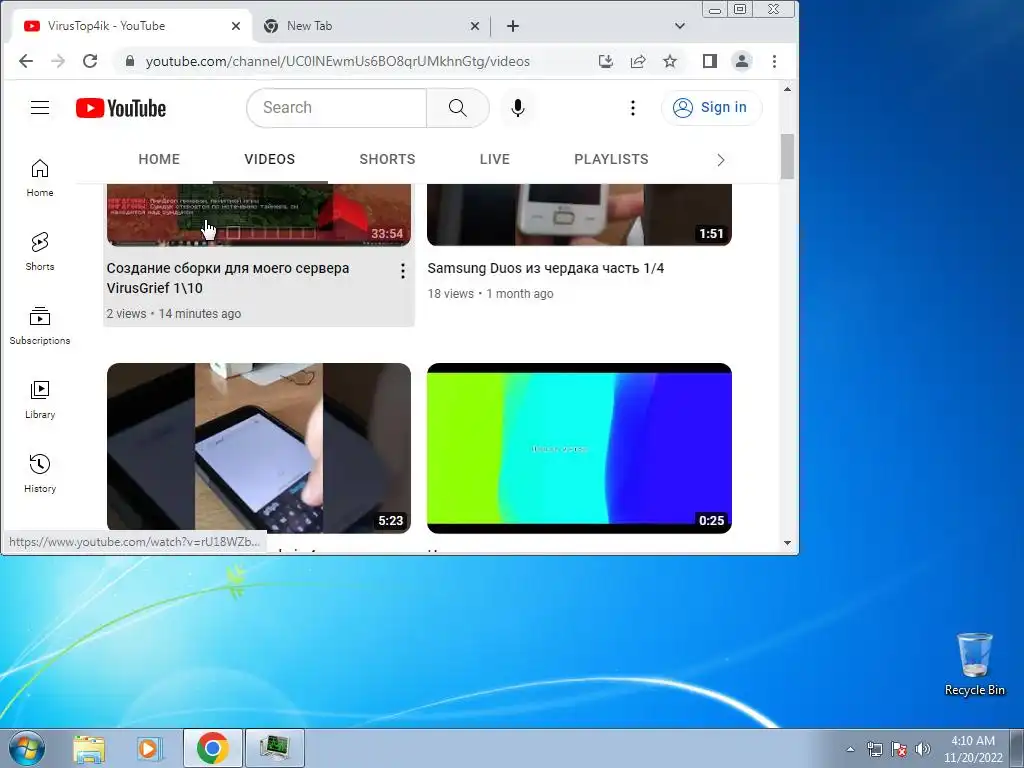Open Library in the sidebar
This screenshot has height=768, width=1024.
40,400
